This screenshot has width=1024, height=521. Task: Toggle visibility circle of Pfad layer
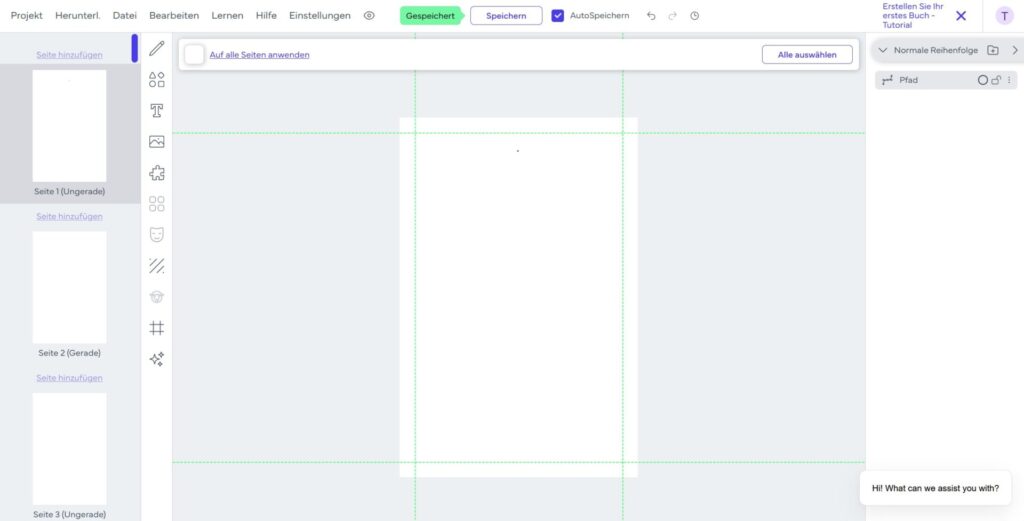point(982,80)
